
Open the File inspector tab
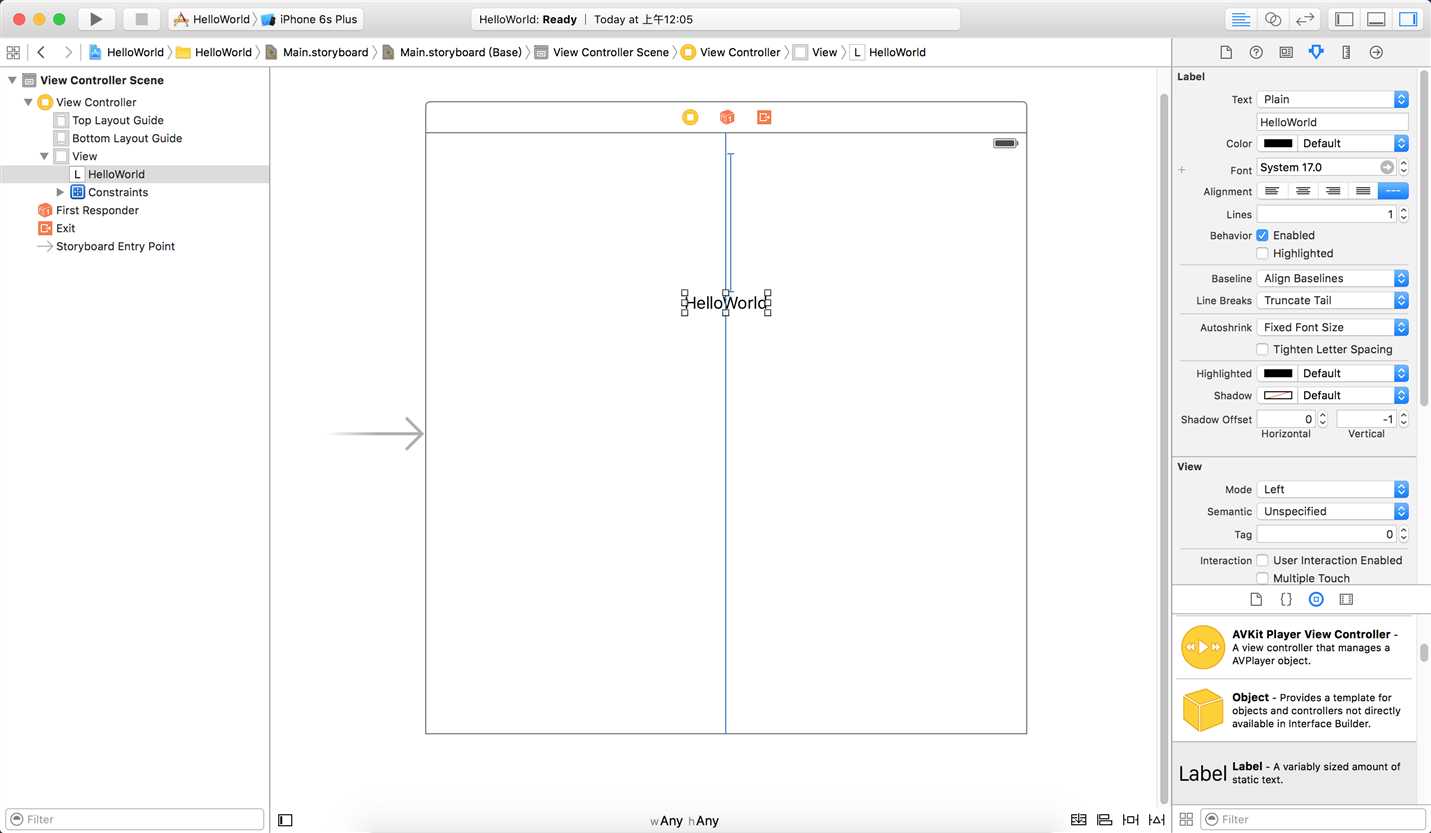point(1226,52)
